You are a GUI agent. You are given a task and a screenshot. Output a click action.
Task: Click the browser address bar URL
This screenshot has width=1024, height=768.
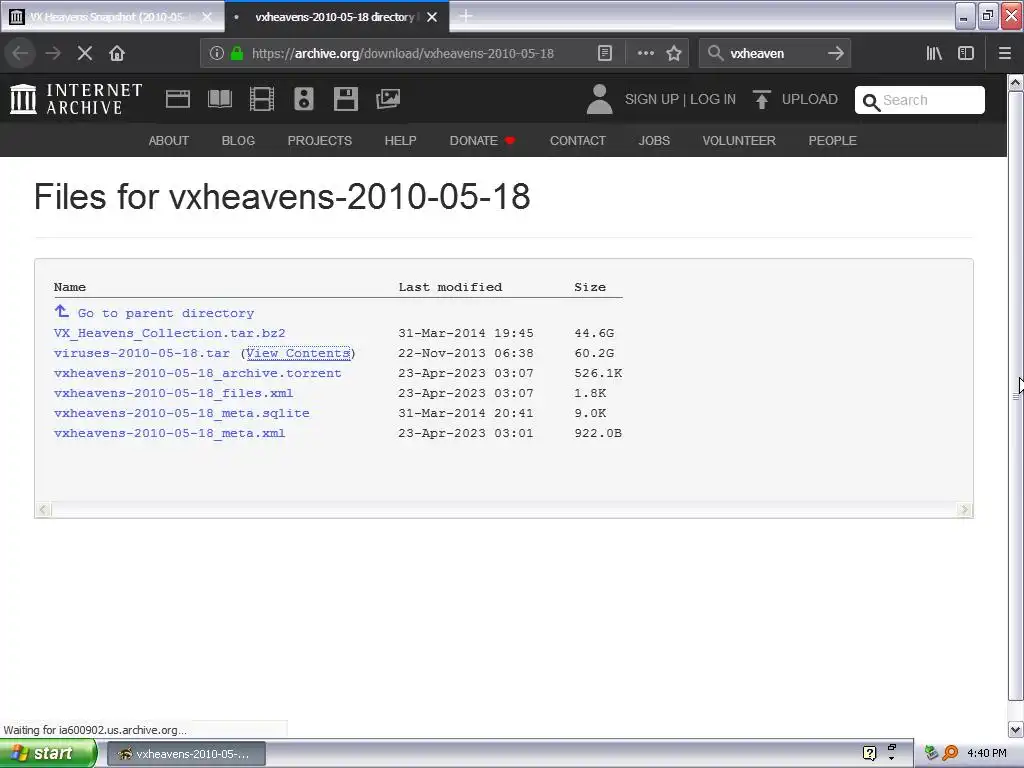click(403, 54)
